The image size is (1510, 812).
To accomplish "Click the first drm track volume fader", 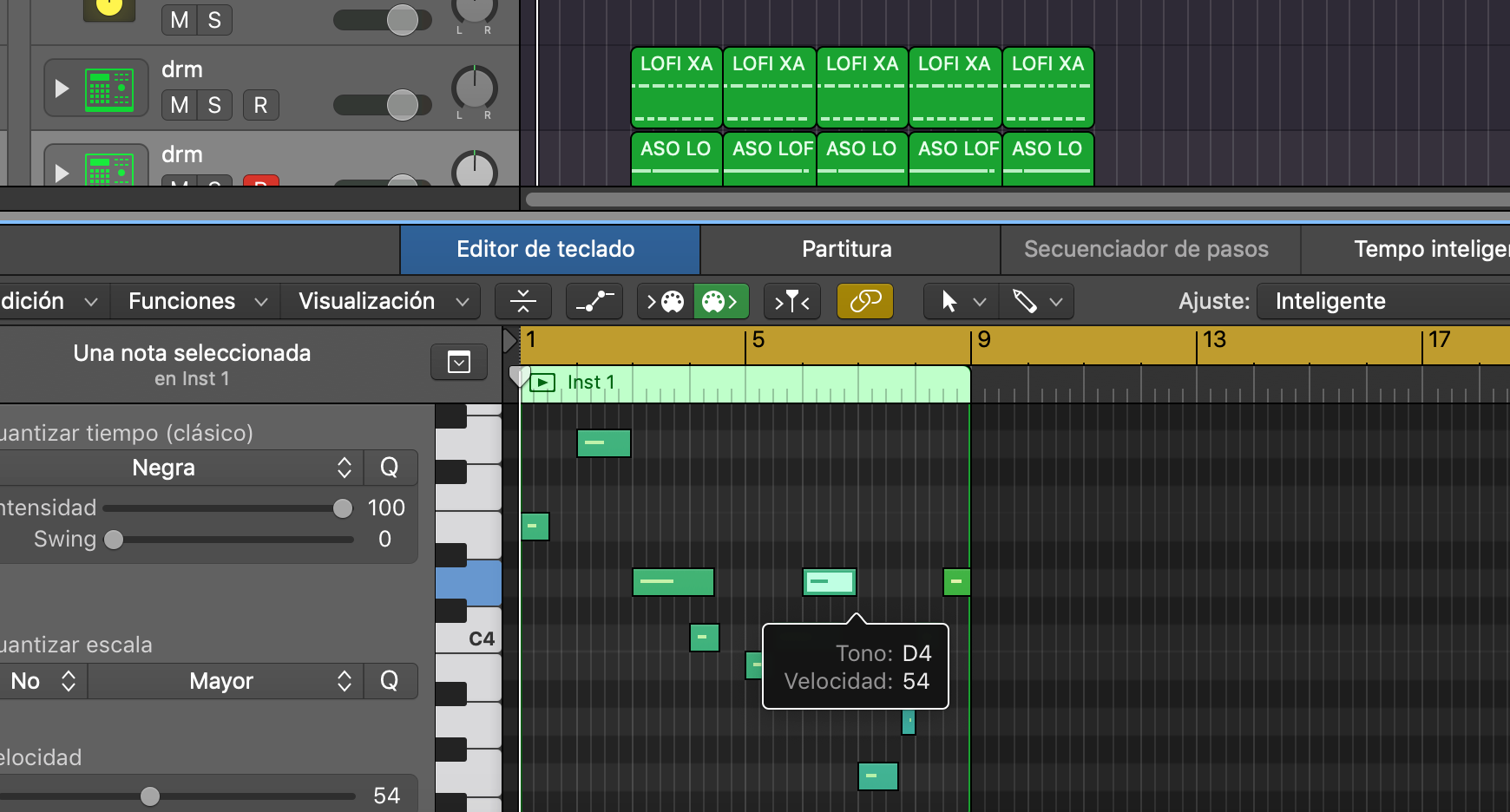I will 403,105.
